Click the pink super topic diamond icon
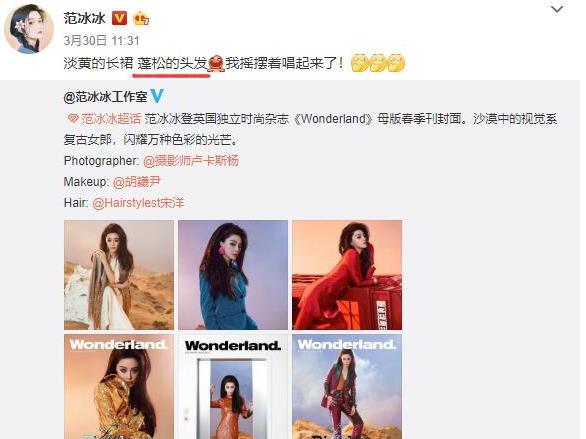586x439 pixels. [x=73, y=119]
